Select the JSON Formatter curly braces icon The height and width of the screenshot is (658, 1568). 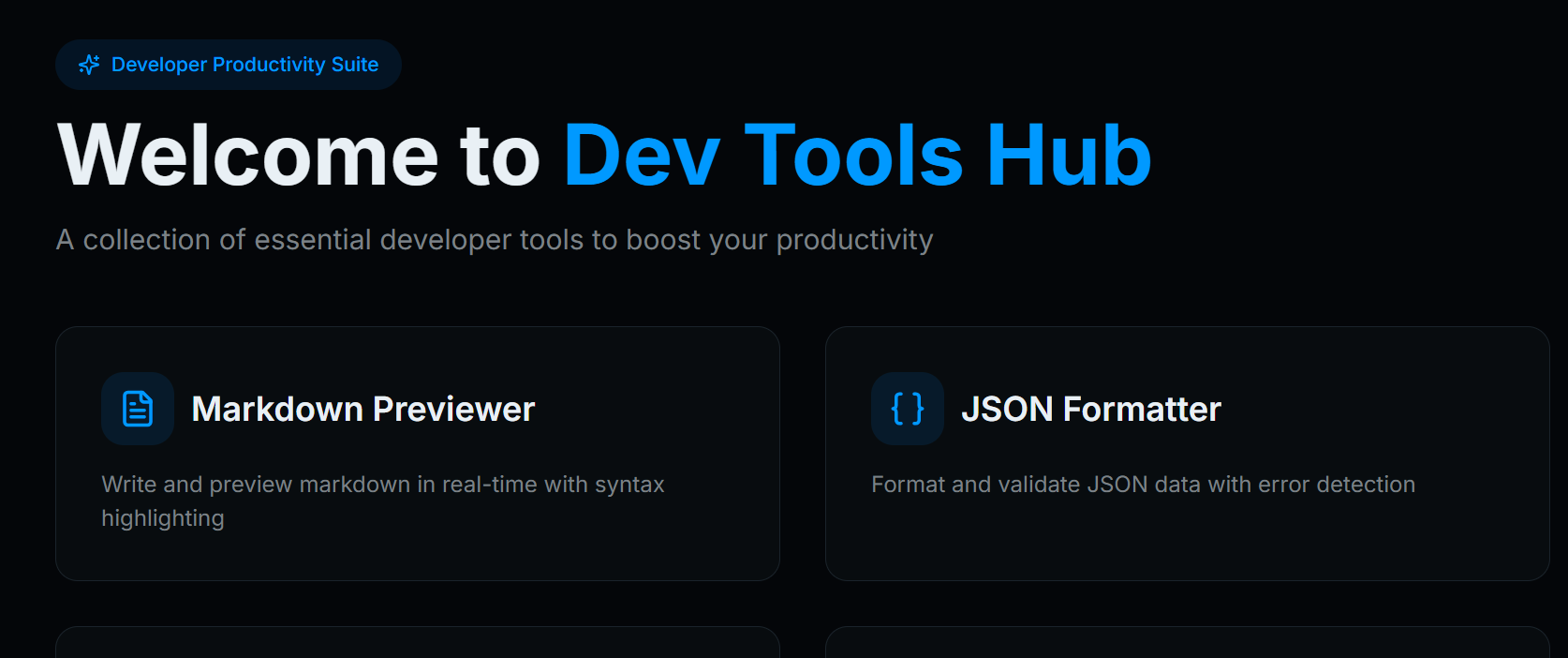[907, 409]
